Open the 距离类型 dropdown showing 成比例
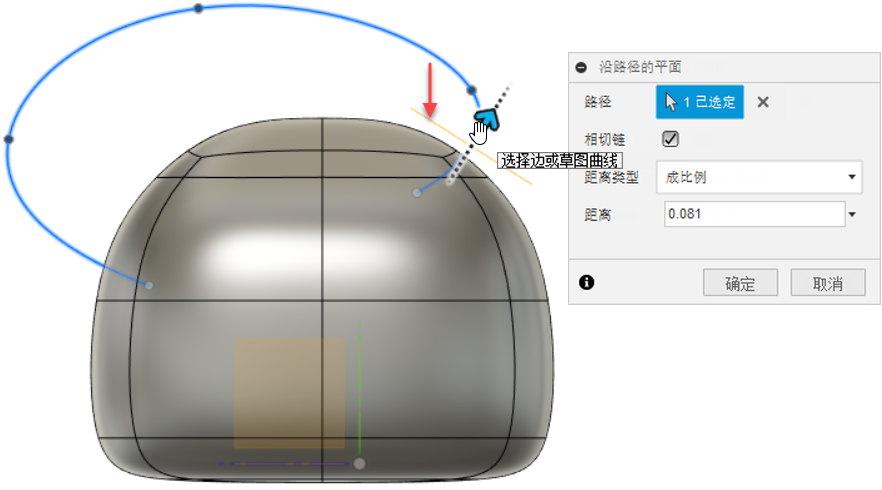Viewport: 882px width, 490px height. (x=759, y=177)
